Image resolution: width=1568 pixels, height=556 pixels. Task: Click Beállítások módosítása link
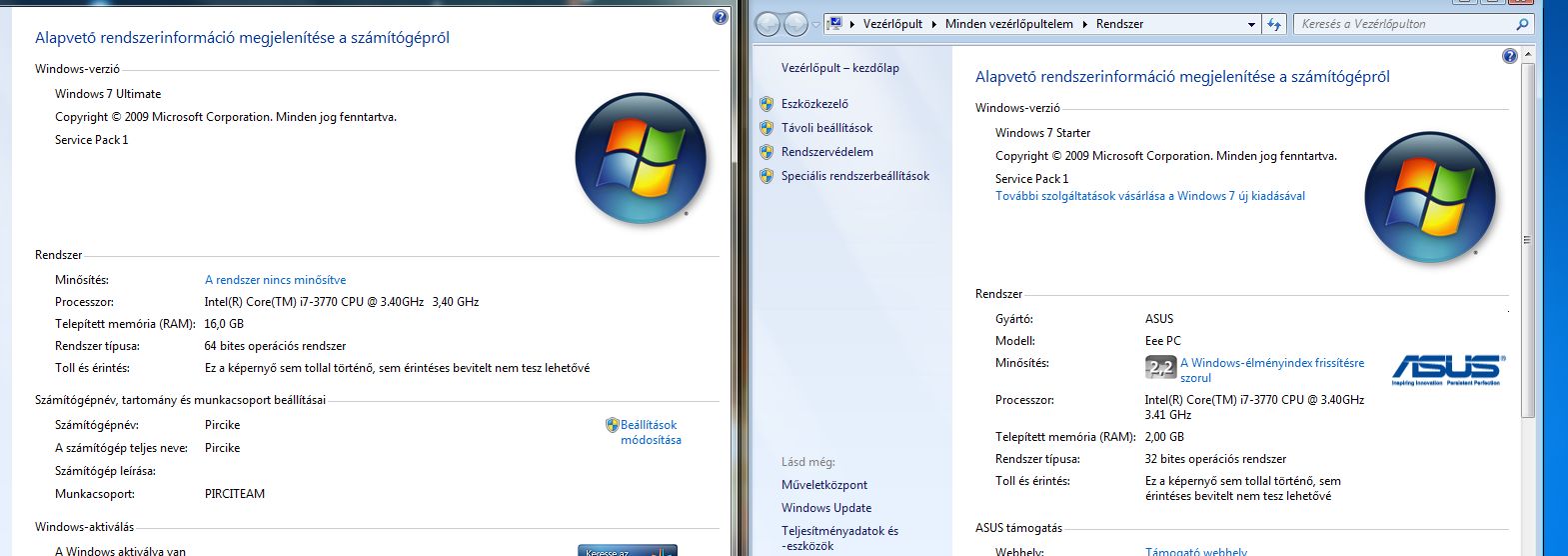(x=651, y=432)
